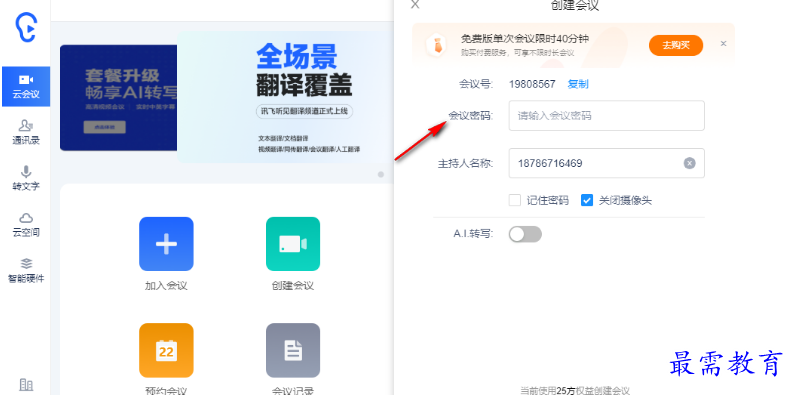Click the meeting number 19808567
This screenshot has height=395, width=791.
(532, 84)
